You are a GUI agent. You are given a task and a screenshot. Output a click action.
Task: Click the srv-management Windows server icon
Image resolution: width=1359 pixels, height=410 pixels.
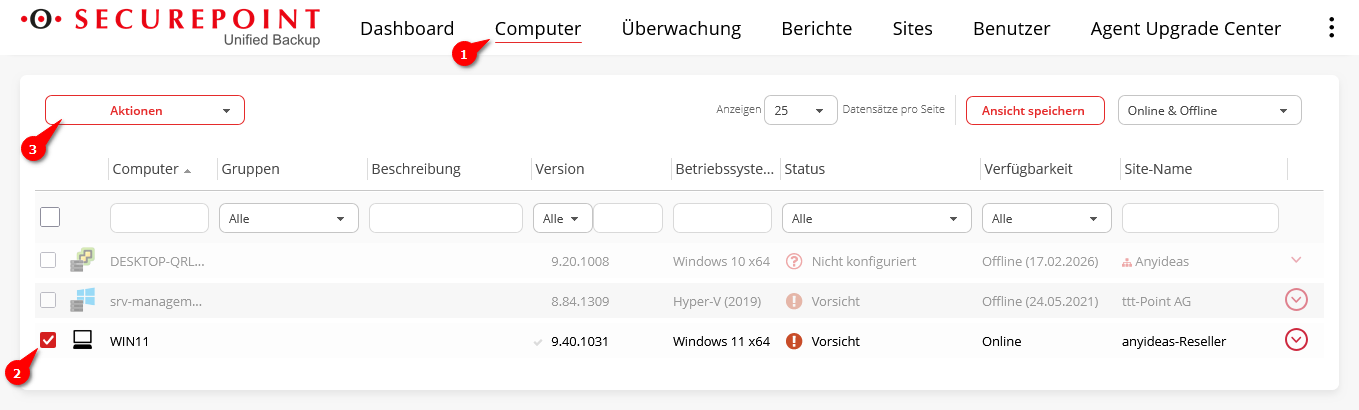click(x=82, y=300)
